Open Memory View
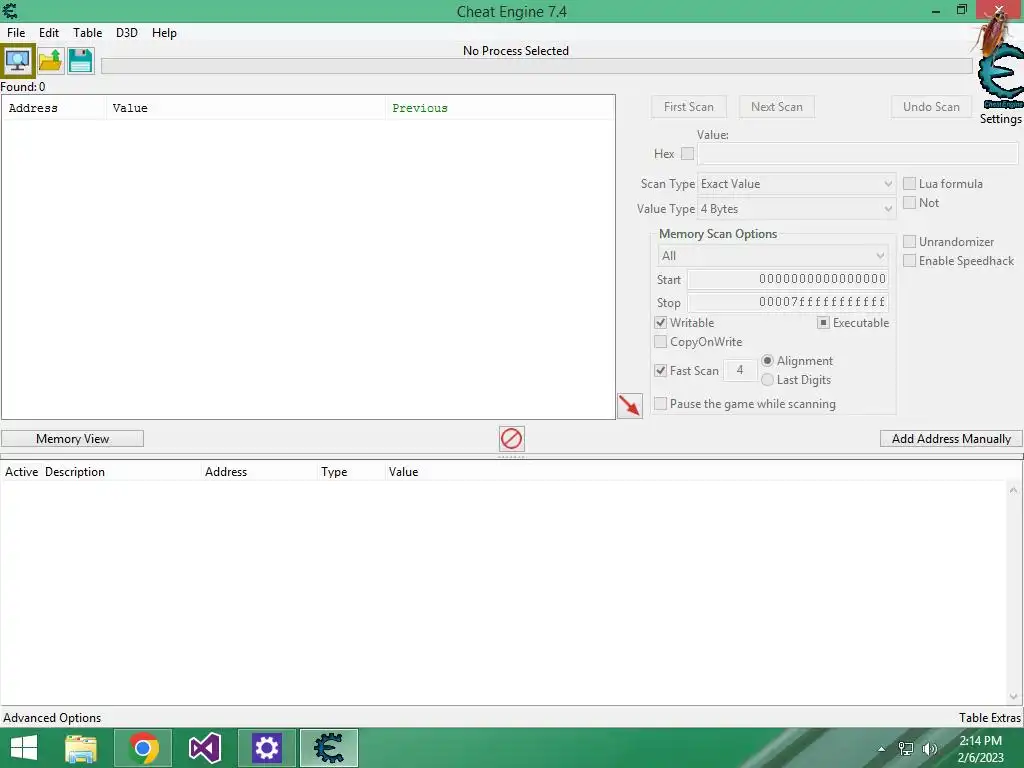1024x768 pixels. click(x=72, y=439)
